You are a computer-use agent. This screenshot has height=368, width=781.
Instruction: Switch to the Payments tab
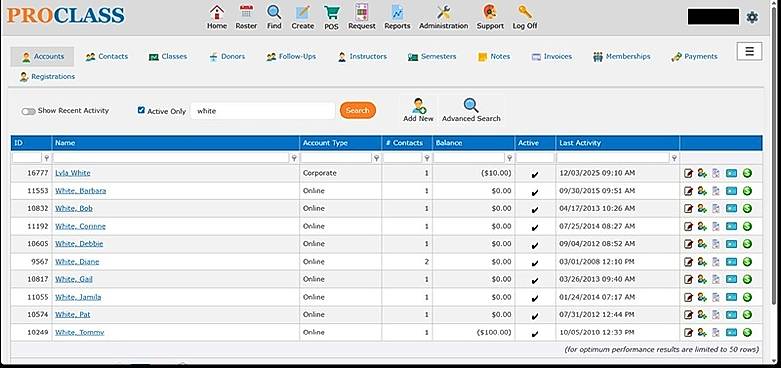point(694,57)
